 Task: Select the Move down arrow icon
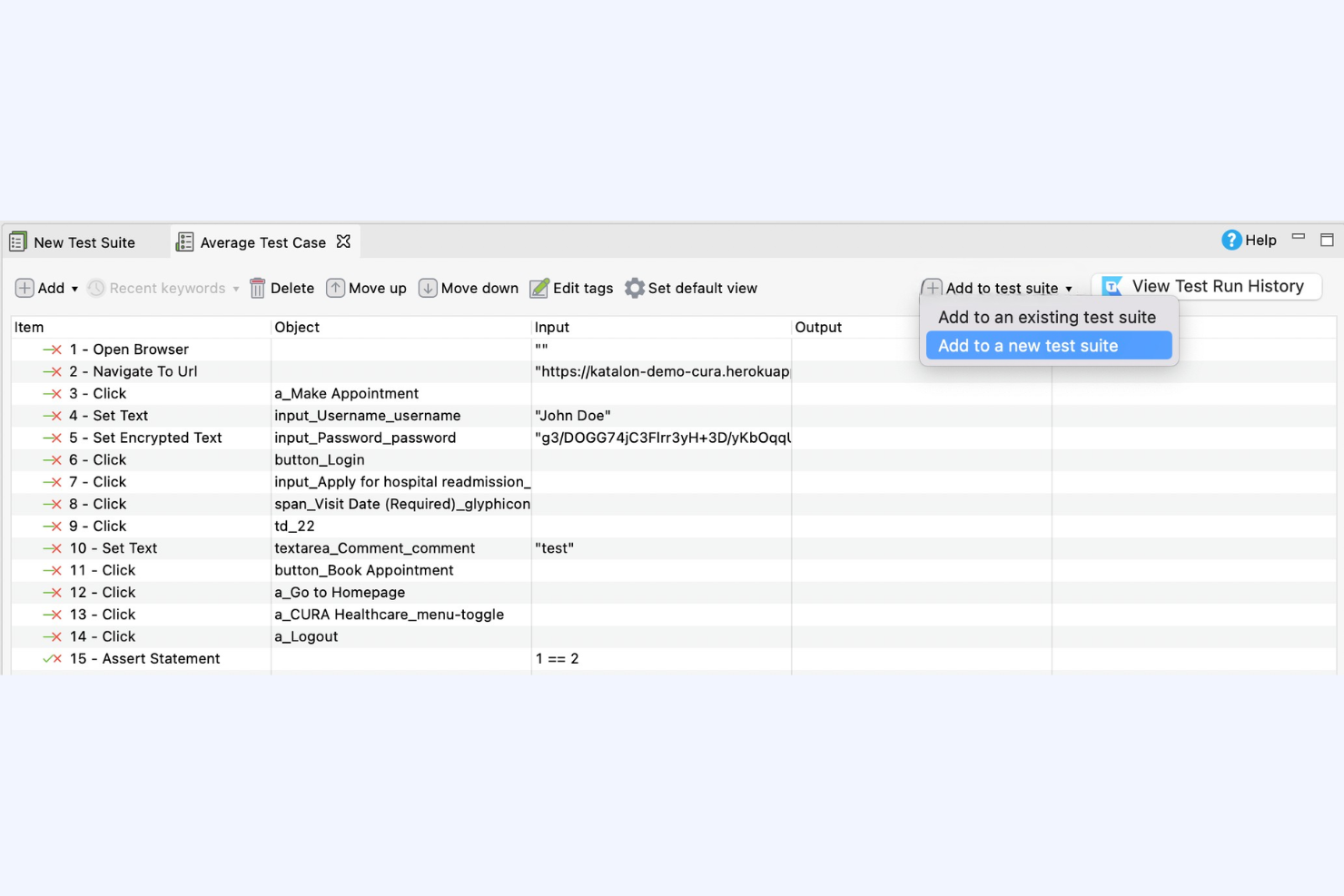[x=429, y=288]
